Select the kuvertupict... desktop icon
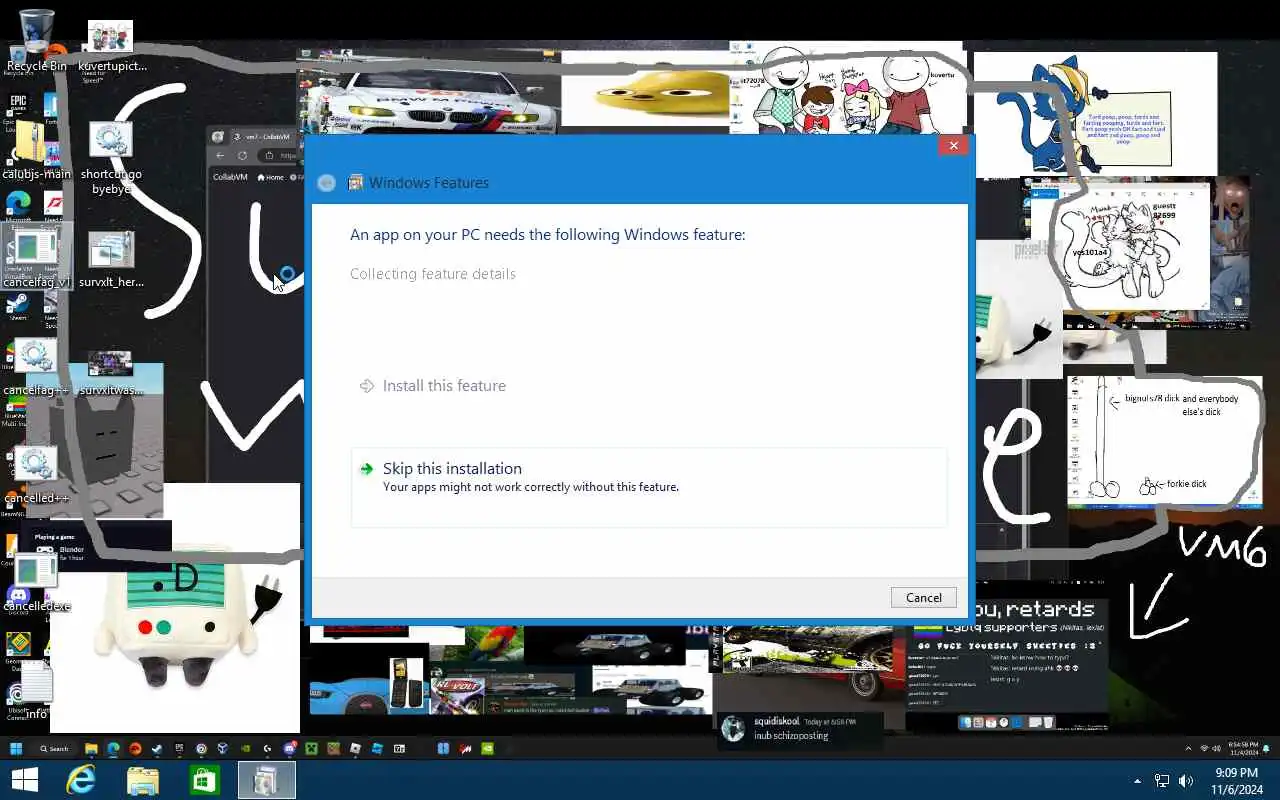This screenshot has width=1280, height=800. [111, 46]
